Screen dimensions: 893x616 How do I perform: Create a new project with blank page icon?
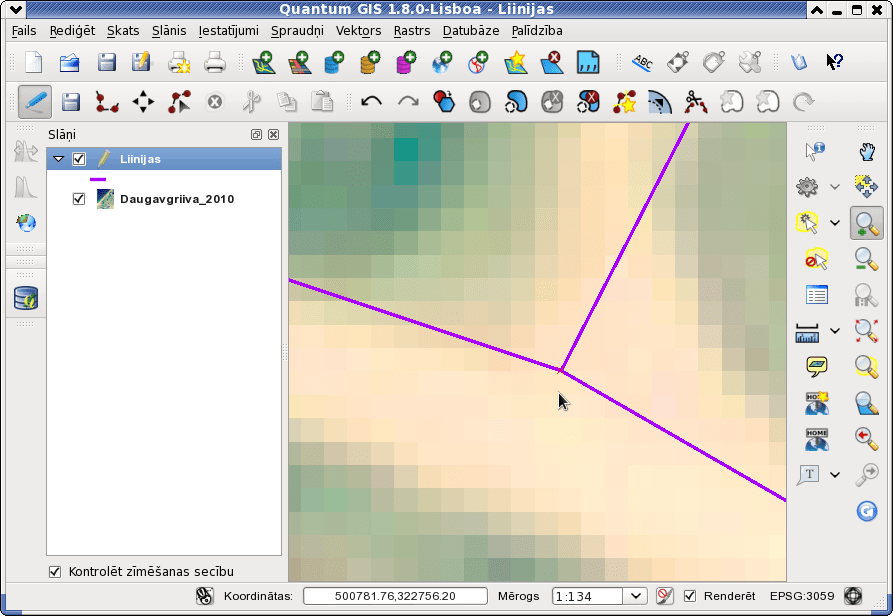tap(34, 62)
